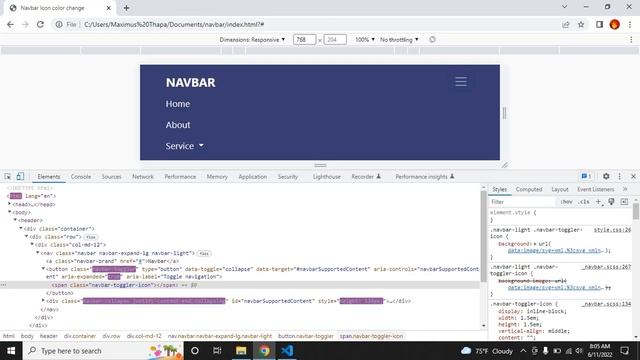Open the Lighthouse tab
This screenshot has width=640, height=360.
pos(327,176)
